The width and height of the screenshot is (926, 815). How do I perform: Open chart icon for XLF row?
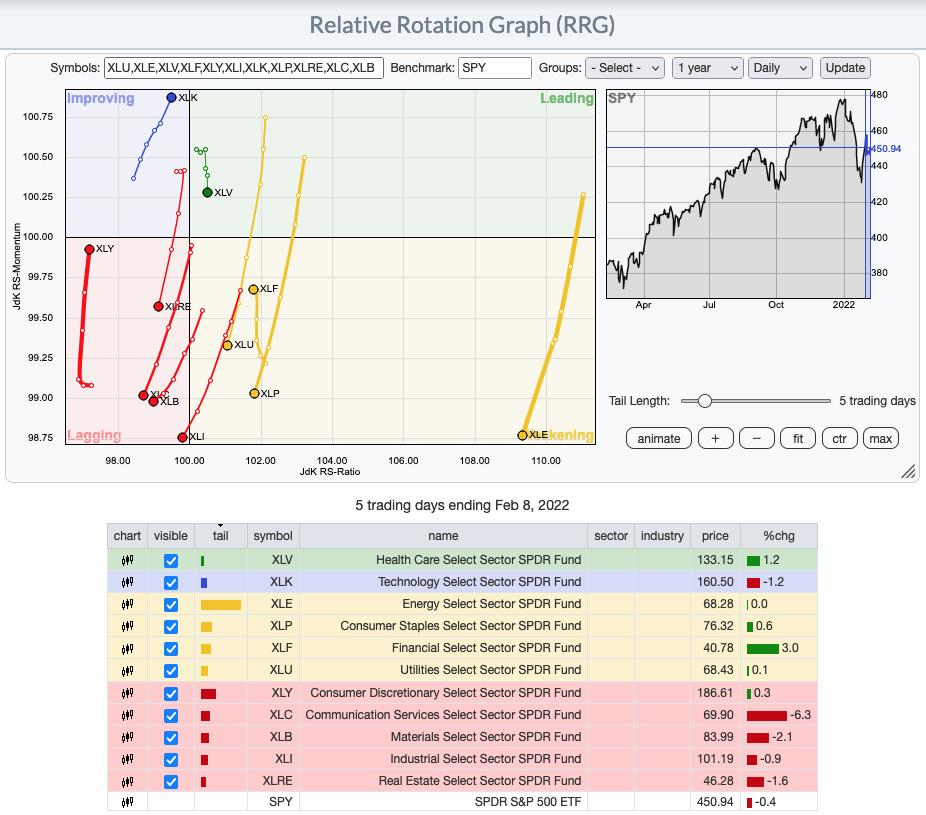click(127, 648)
